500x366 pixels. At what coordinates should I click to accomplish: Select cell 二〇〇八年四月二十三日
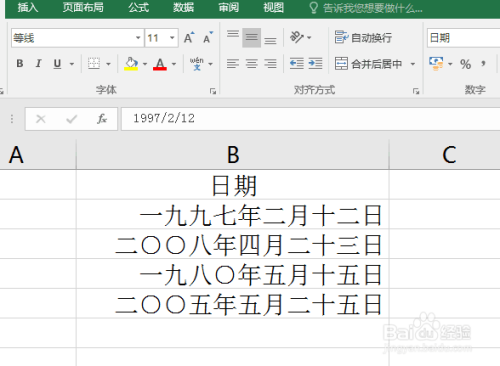(233, 244)
